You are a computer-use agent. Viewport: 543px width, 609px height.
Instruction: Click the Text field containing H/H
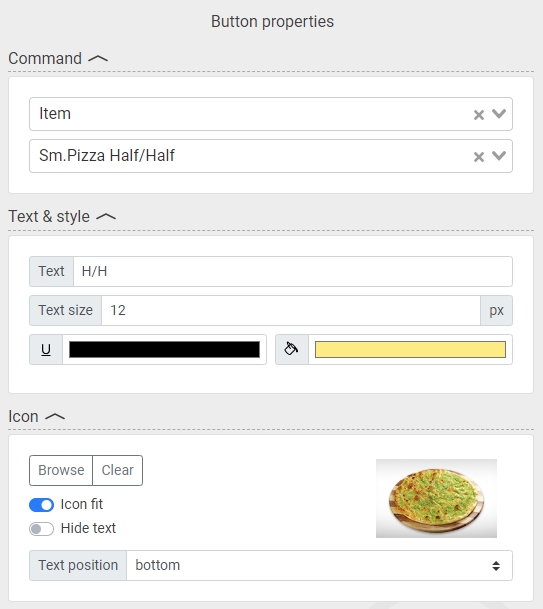[x=293, y=271]
